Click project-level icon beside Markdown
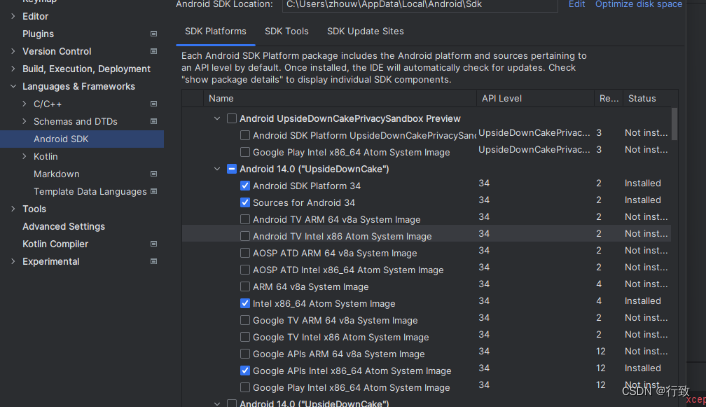 tap(154, 174)
